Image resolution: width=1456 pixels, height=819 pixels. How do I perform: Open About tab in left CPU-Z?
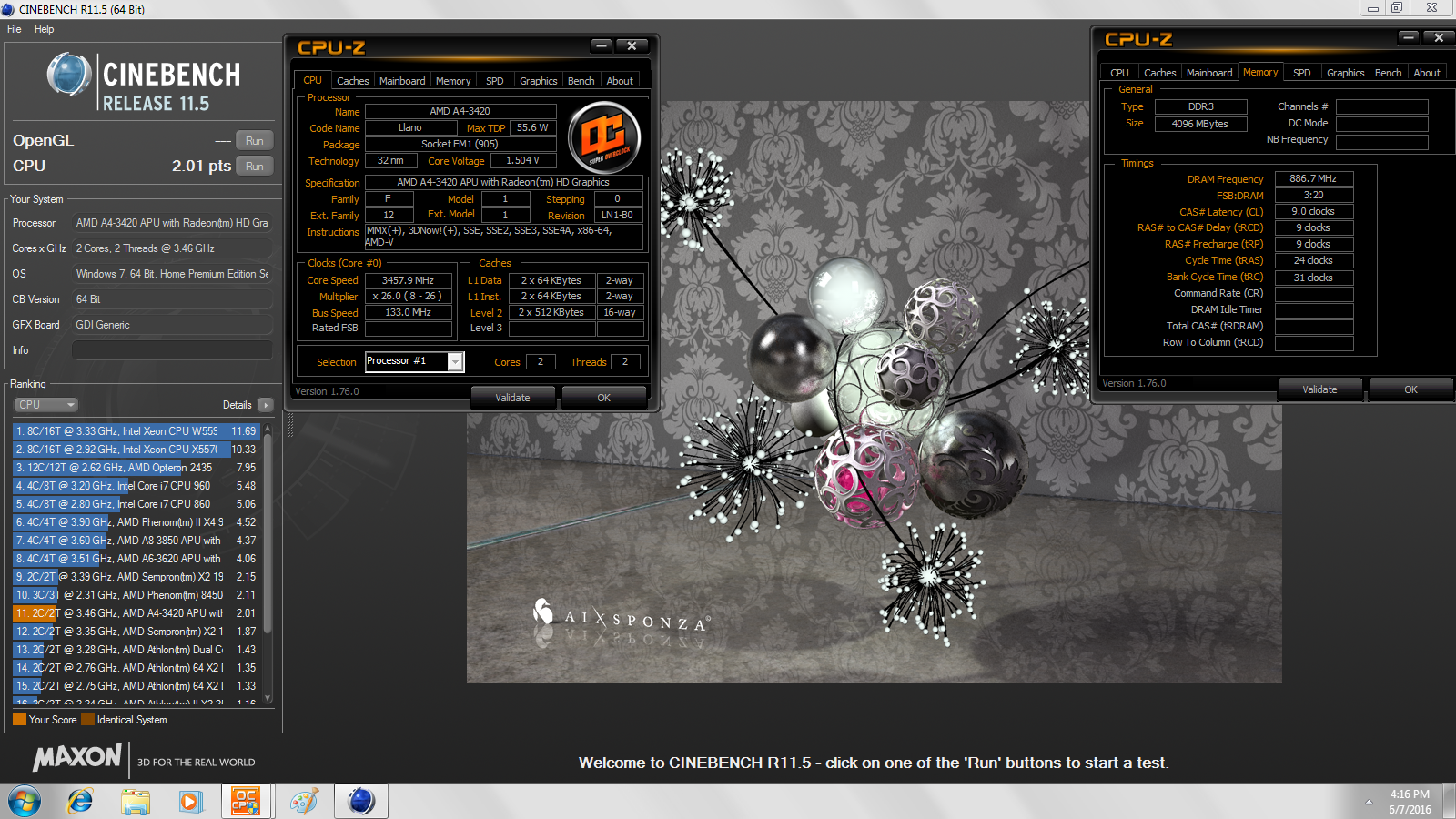(620, 81)
